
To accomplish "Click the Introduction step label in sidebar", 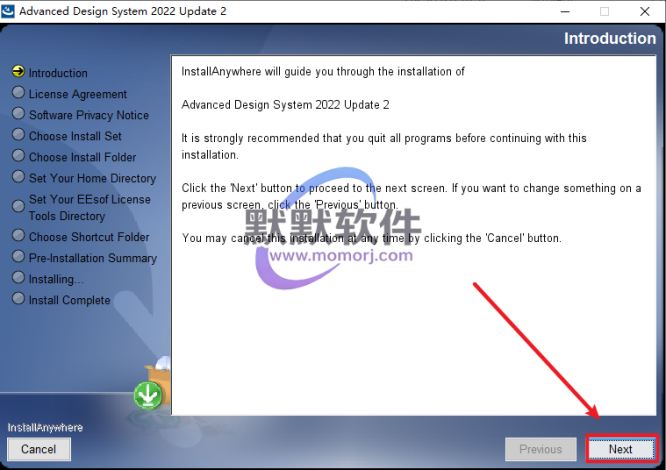I will point(58,73).
